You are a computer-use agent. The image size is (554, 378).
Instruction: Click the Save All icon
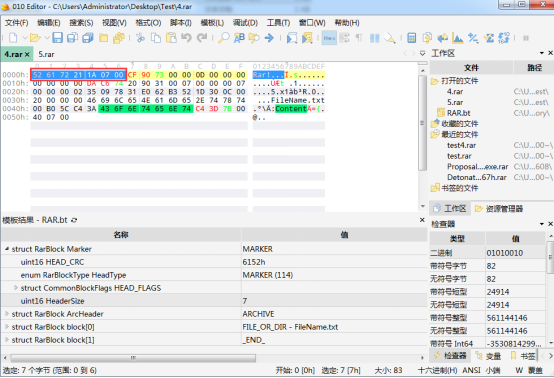pyautogui.click(x=88, y=37)
